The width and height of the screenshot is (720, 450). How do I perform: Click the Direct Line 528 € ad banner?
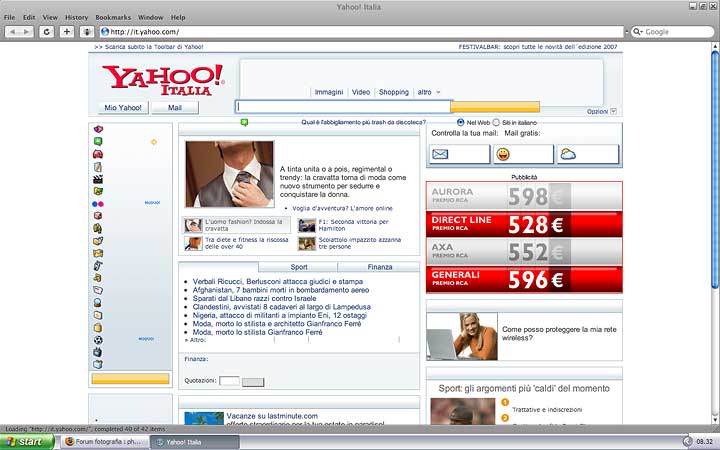(x=524, y=224)
